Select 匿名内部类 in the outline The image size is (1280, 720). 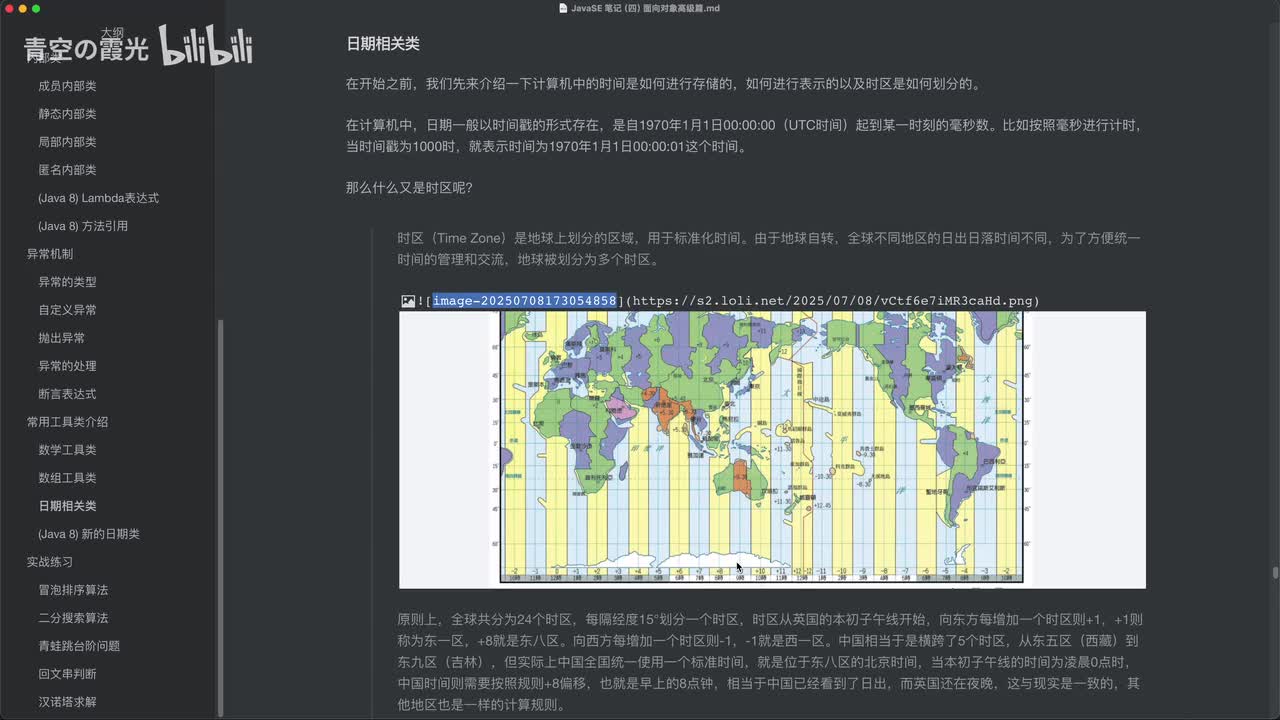pyautogui.click(x=67, y=170)
